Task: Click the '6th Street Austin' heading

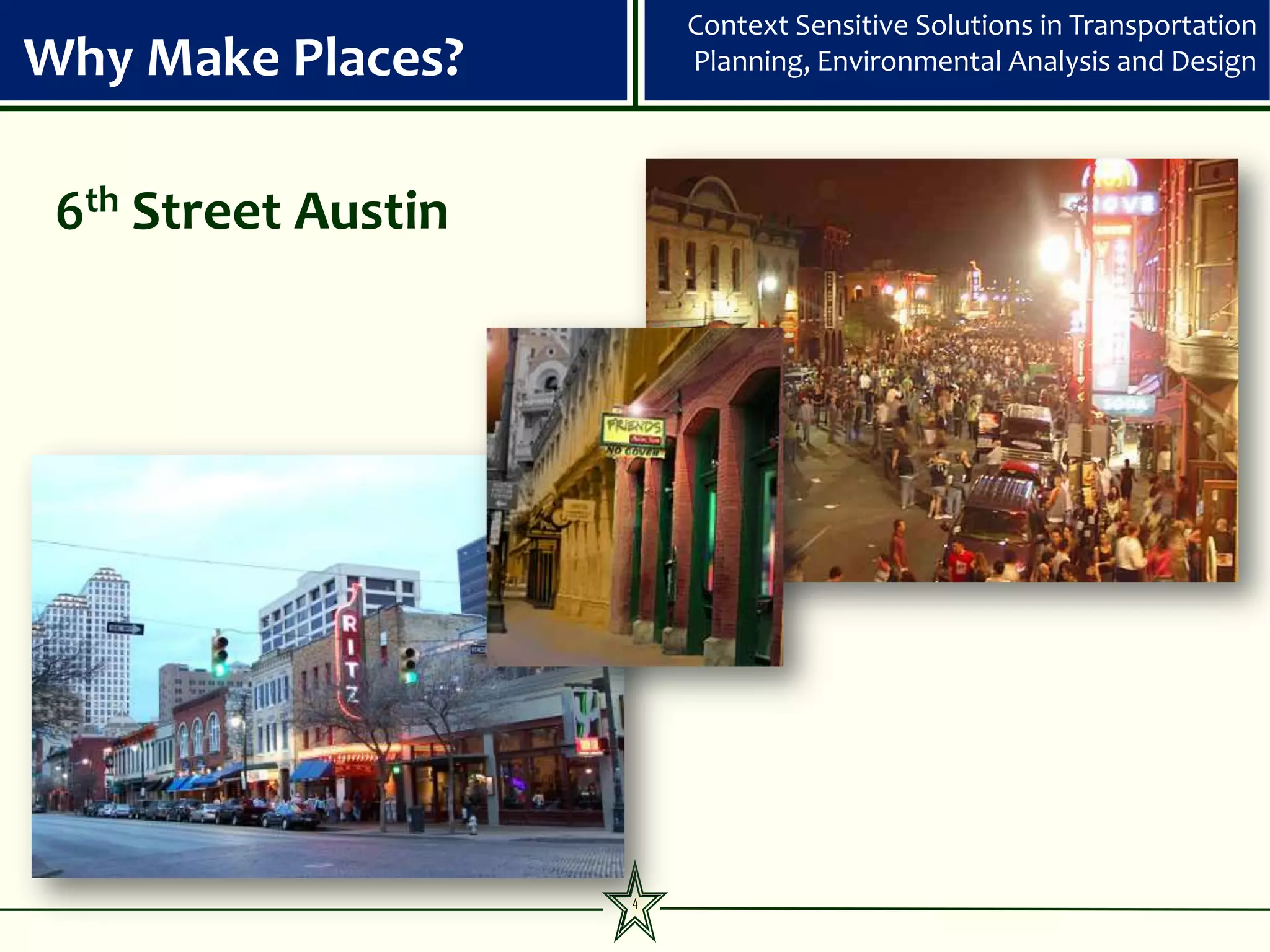Action: [252, 211]
